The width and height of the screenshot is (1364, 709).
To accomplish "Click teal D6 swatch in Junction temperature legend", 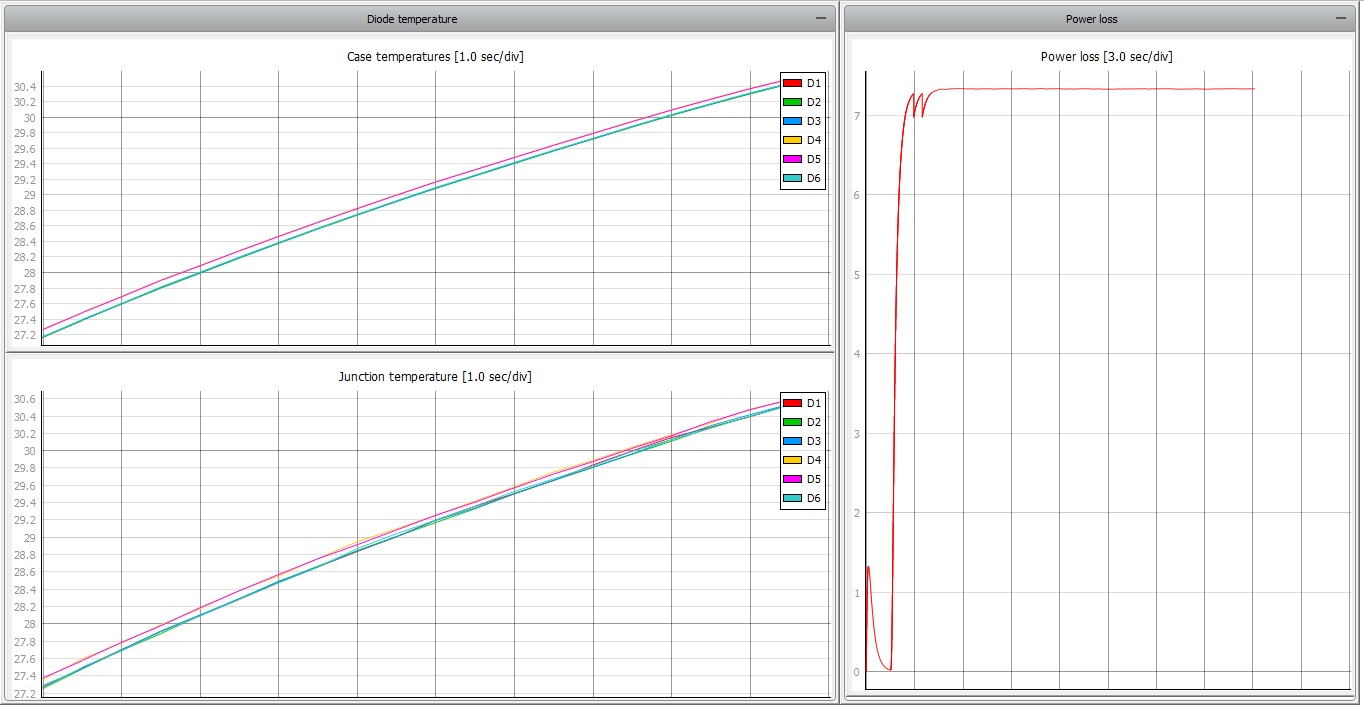I will pos(792,498).
